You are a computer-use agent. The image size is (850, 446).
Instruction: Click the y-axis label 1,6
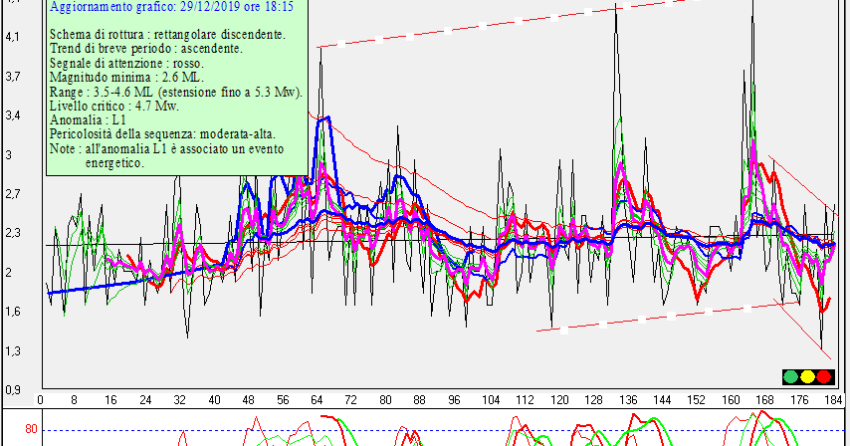(12, 312)
